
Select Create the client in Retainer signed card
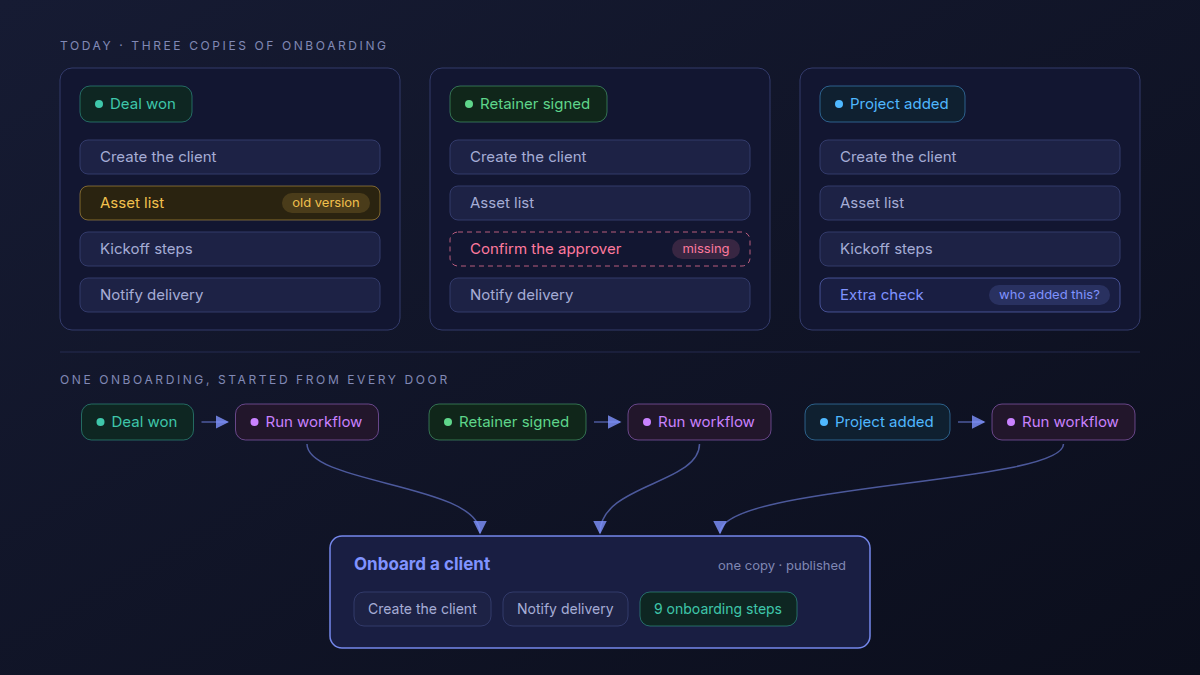600,157
